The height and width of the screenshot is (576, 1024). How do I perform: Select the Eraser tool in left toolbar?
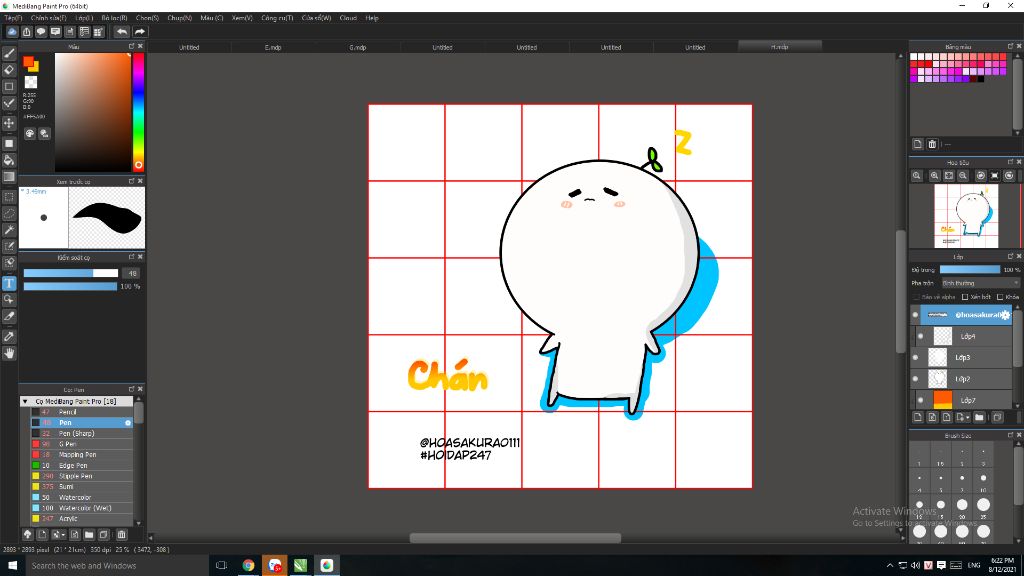[9, 70]
